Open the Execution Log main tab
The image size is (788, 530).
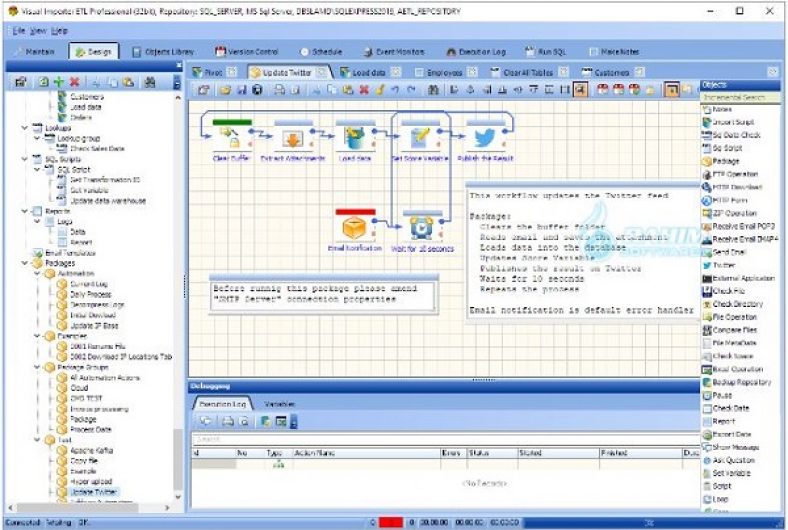pos(476,52)
